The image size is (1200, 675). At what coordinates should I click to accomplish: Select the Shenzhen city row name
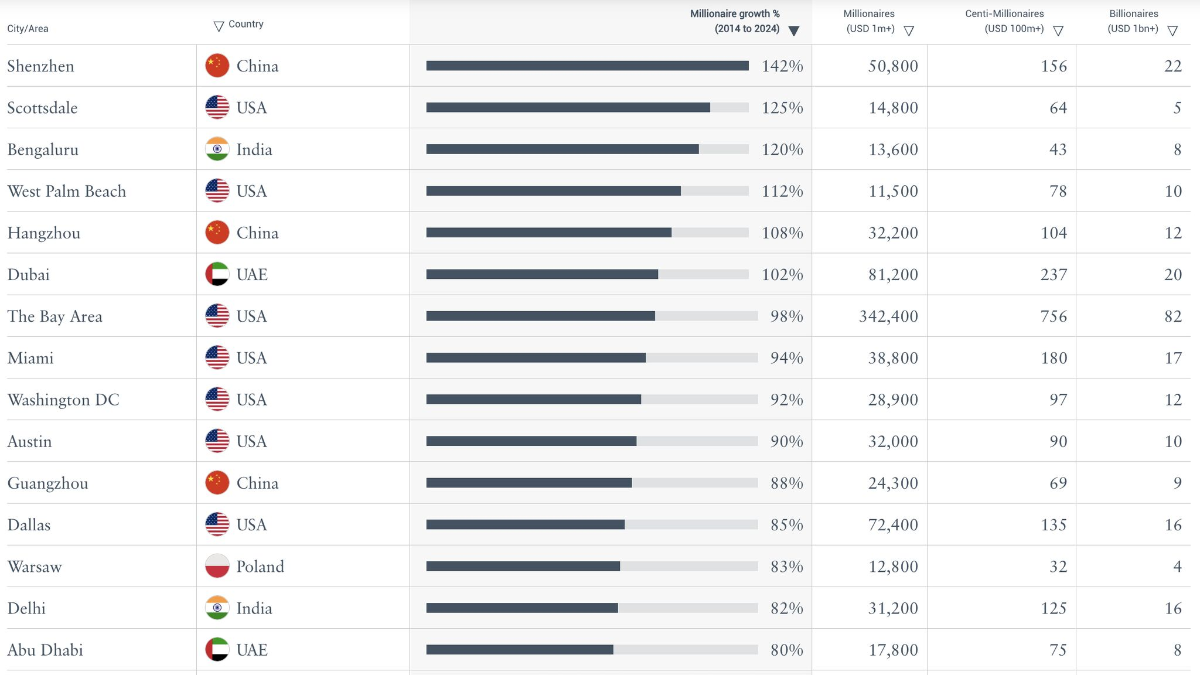pos(41,66)
